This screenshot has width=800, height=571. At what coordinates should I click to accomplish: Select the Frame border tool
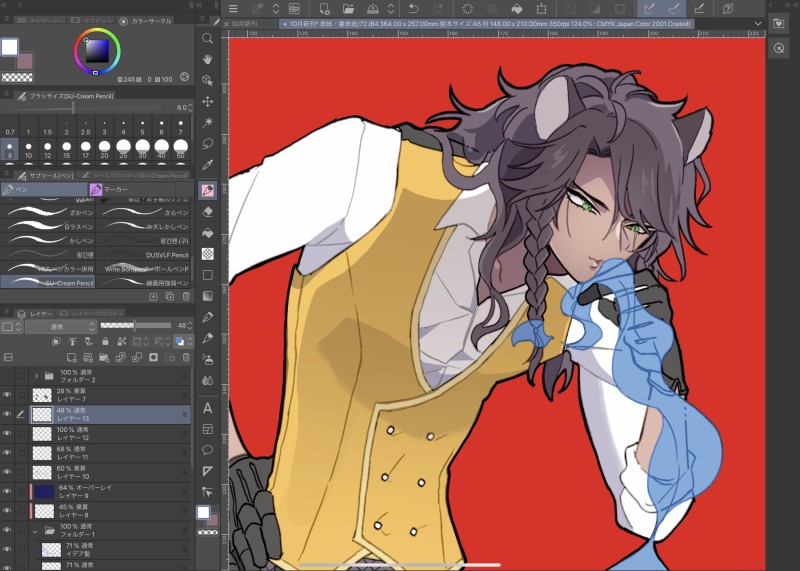point(207,429)
